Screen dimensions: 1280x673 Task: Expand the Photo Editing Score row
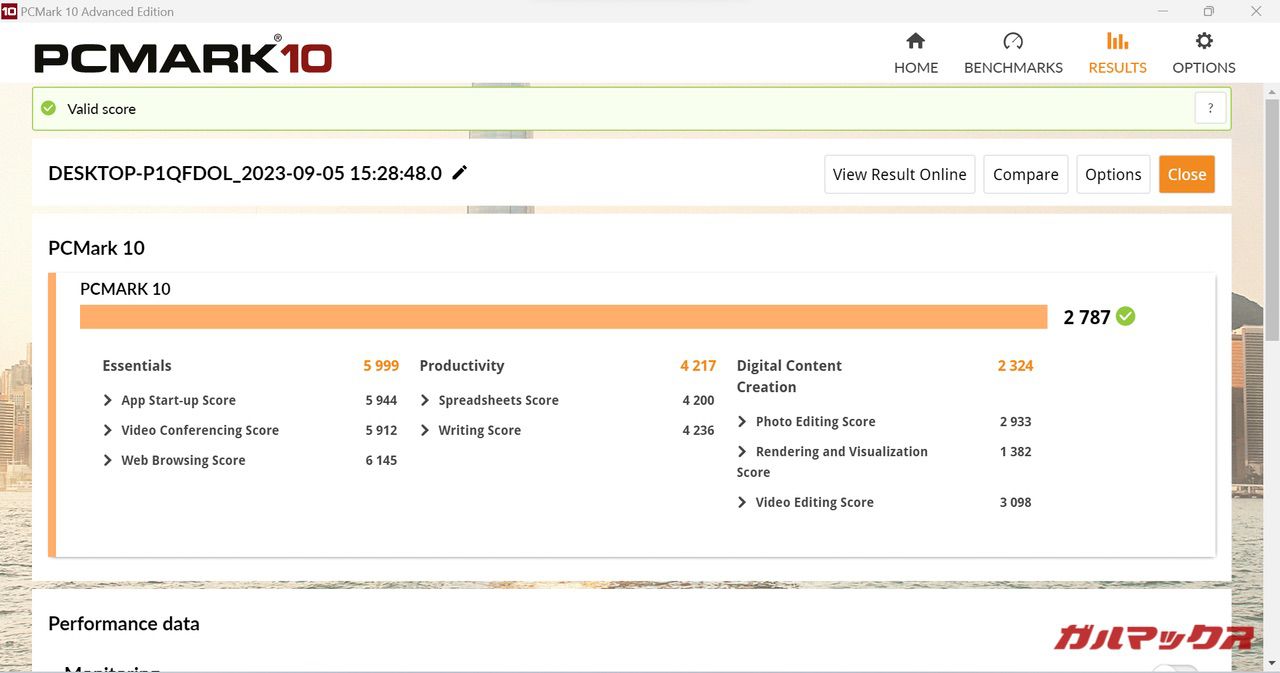coord(742,422)
